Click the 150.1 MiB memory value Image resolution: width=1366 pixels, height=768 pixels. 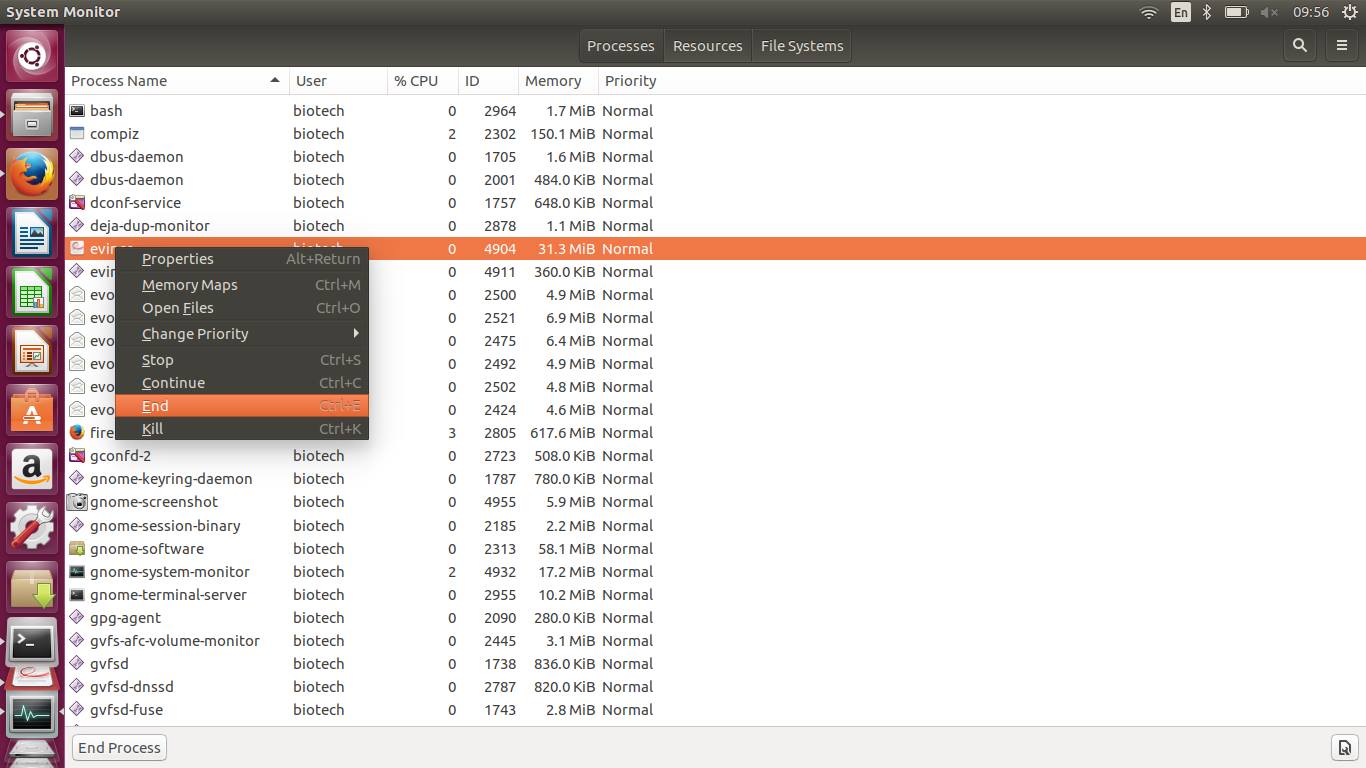pyautogui.click(x=562, y=133)
